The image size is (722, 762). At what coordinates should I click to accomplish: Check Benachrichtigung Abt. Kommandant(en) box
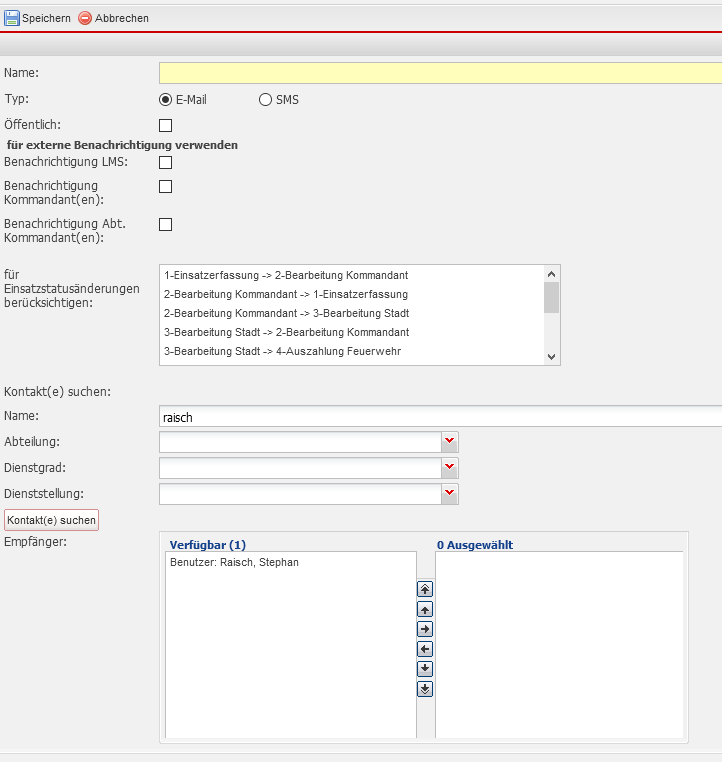pyautogui.click(x=166, y=224)
